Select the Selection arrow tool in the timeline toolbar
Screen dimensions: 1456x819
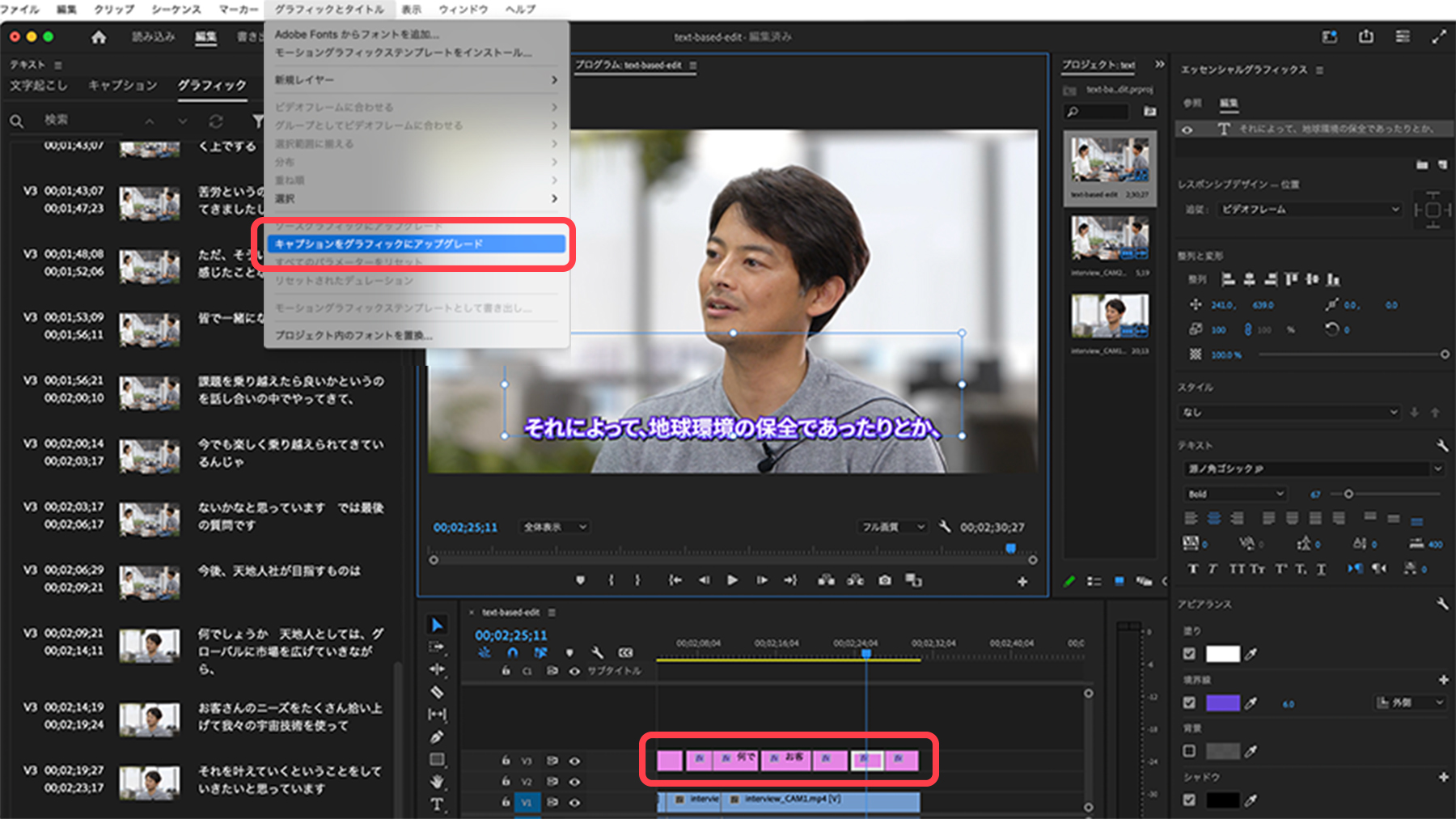coord(437,625)
